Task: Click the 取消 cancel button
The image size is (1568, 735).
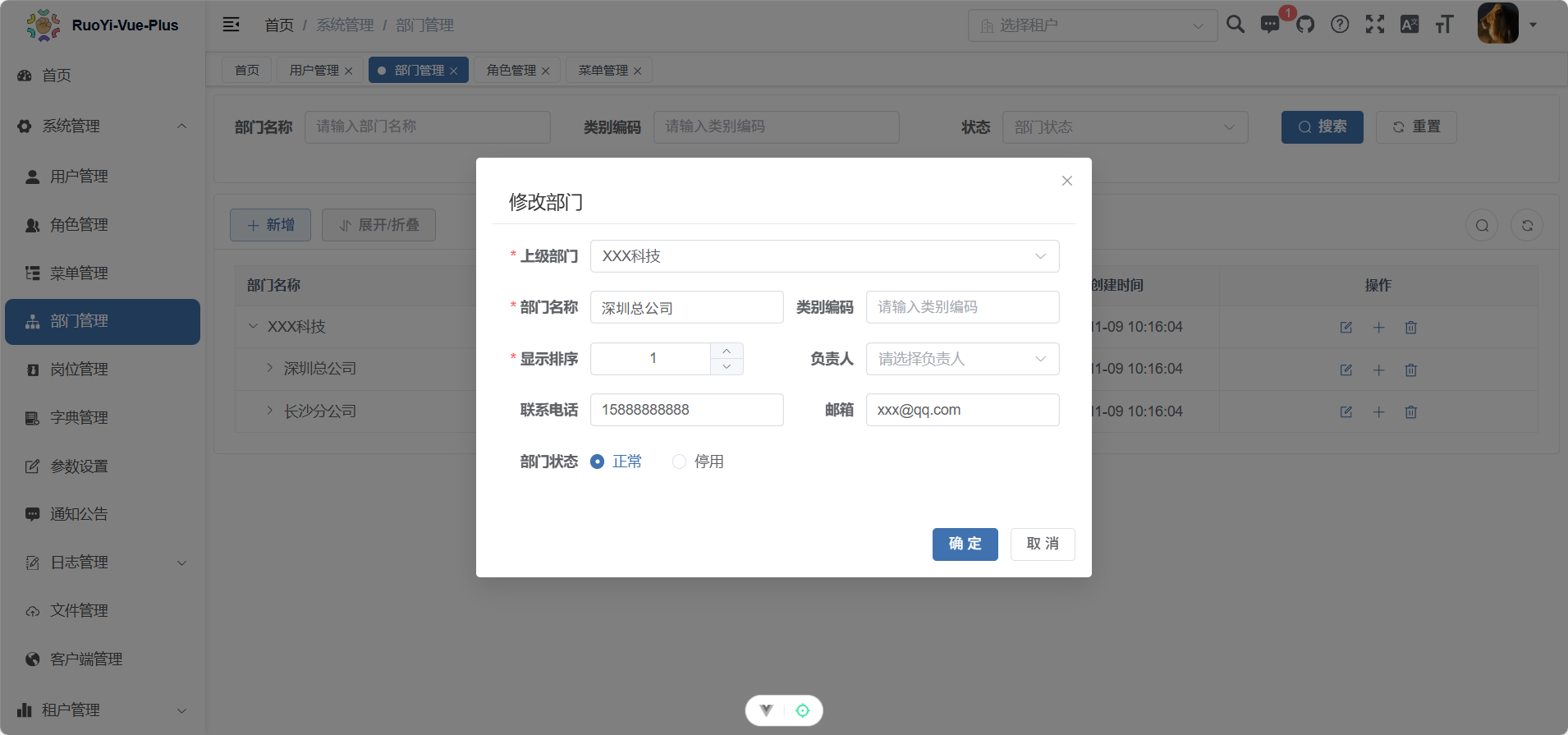Action: click(x=1043, y=544)
